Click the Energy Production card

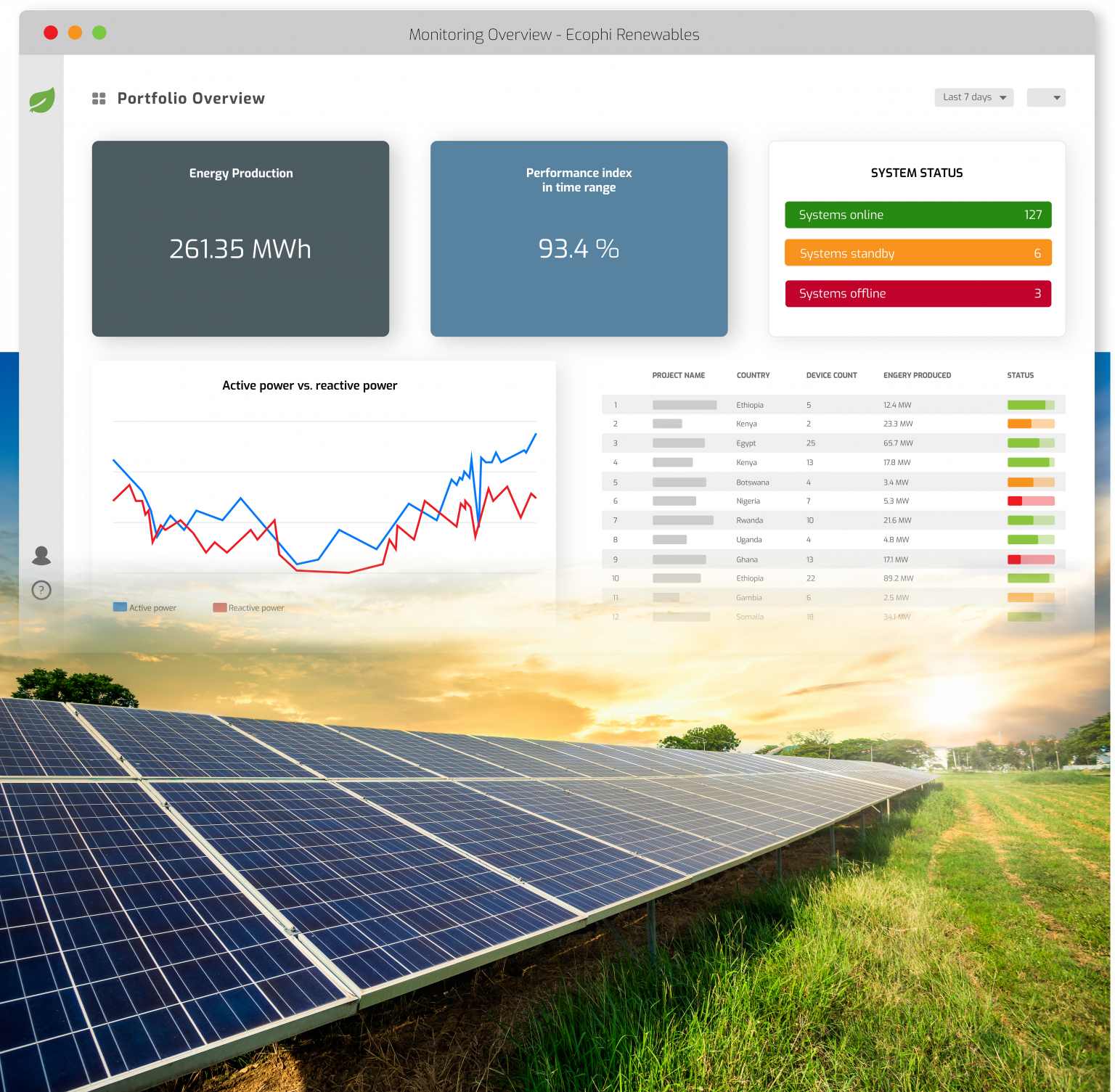tap(240, 239)
